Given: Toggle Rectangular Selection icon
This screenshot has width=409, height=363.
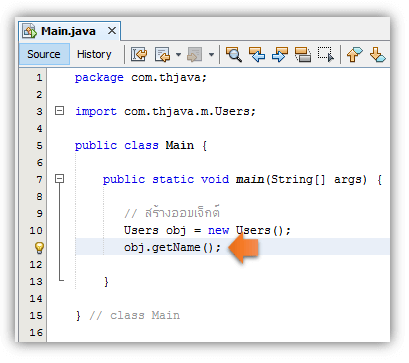Looking at the screenshot, I should coord(326,54).
